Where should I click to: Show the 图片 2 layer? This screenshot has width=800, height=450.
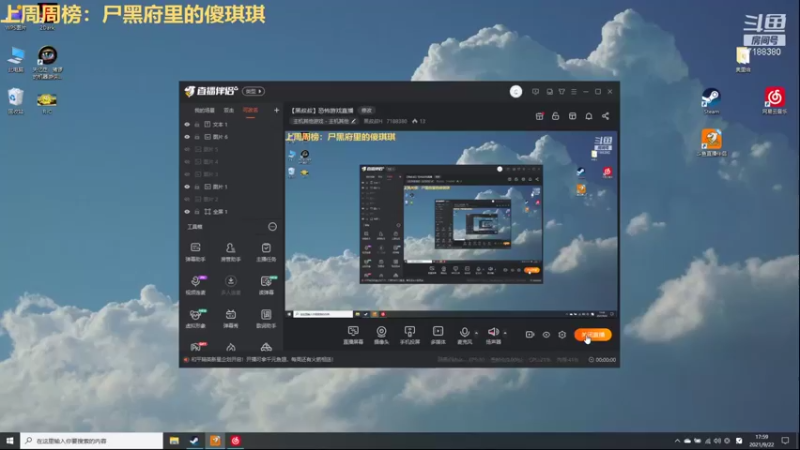[x=187, y=199]
